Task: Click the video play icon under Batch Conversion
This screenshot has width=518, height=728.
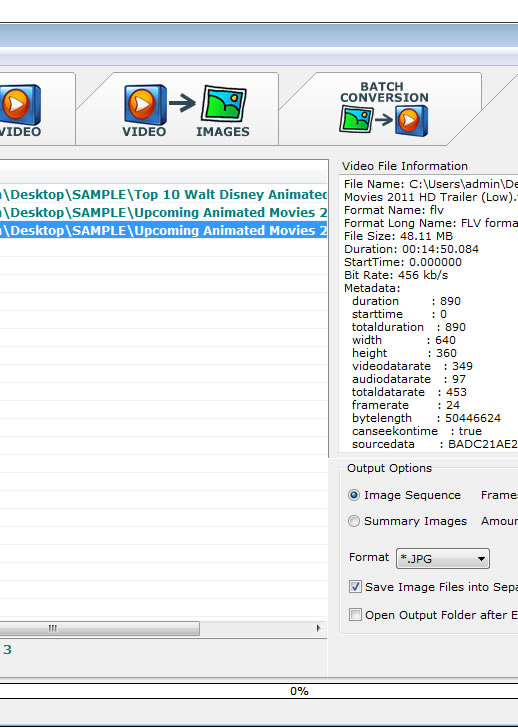Action: pos(411,121)
